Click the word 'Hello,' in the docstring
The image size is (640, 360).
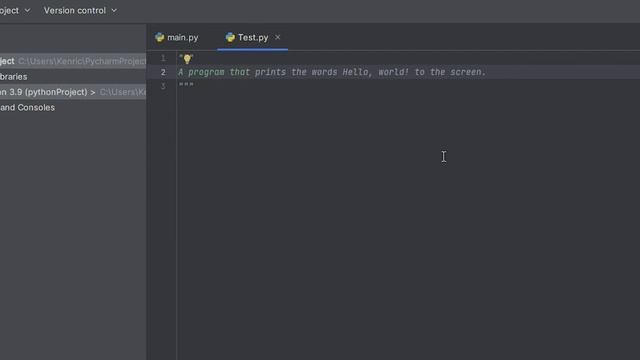coord(358,72)
